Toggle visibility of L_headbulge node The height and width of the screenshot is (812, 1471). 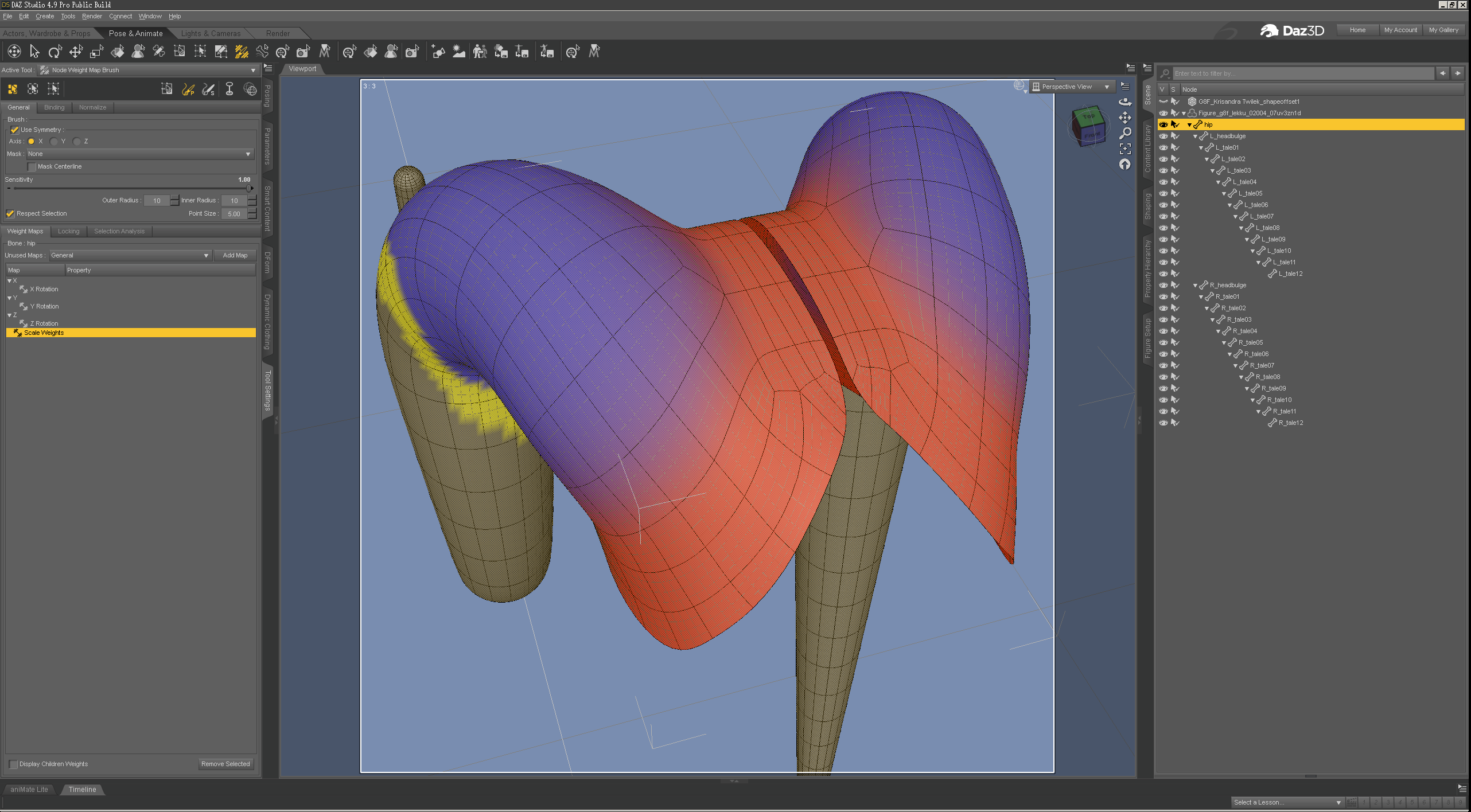point(1163,136)
